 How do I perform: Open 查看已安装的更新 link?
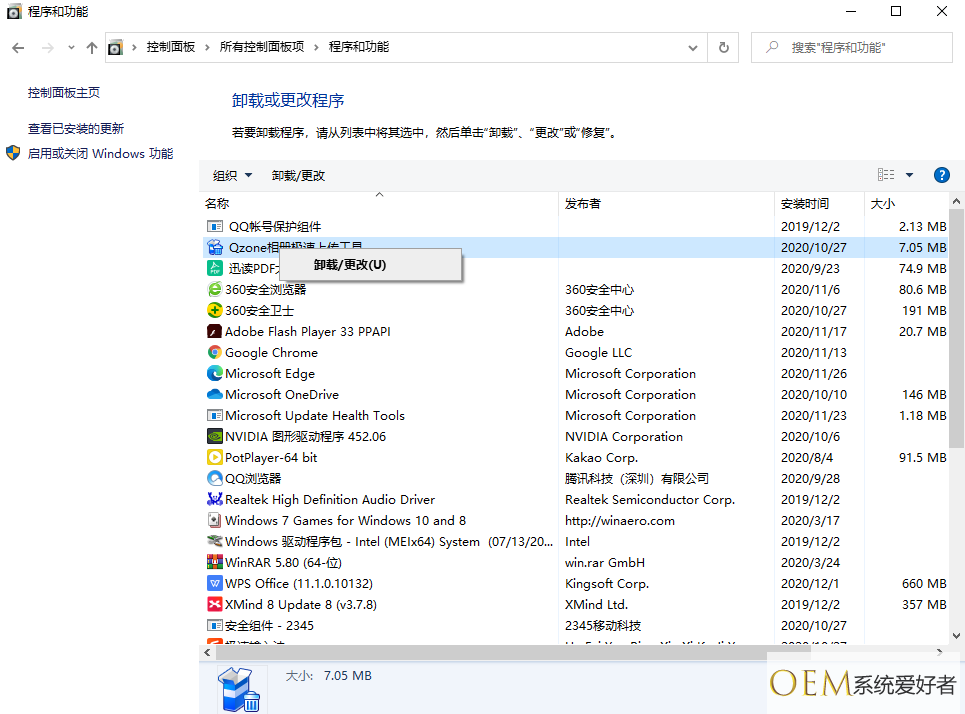[76, 129]
